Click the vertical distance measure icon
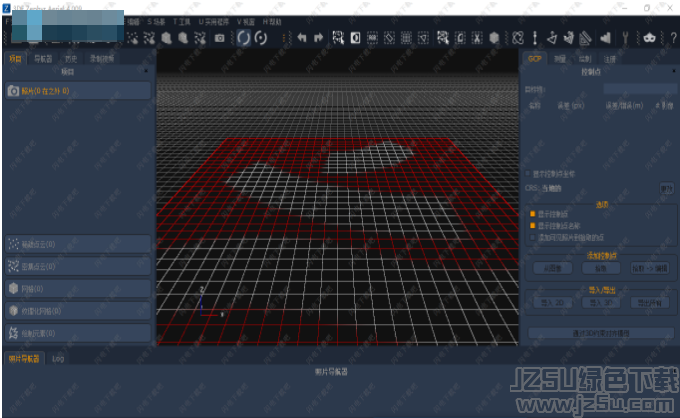The image size is (680, 418). pyautogui.click(x=535, y=38)
